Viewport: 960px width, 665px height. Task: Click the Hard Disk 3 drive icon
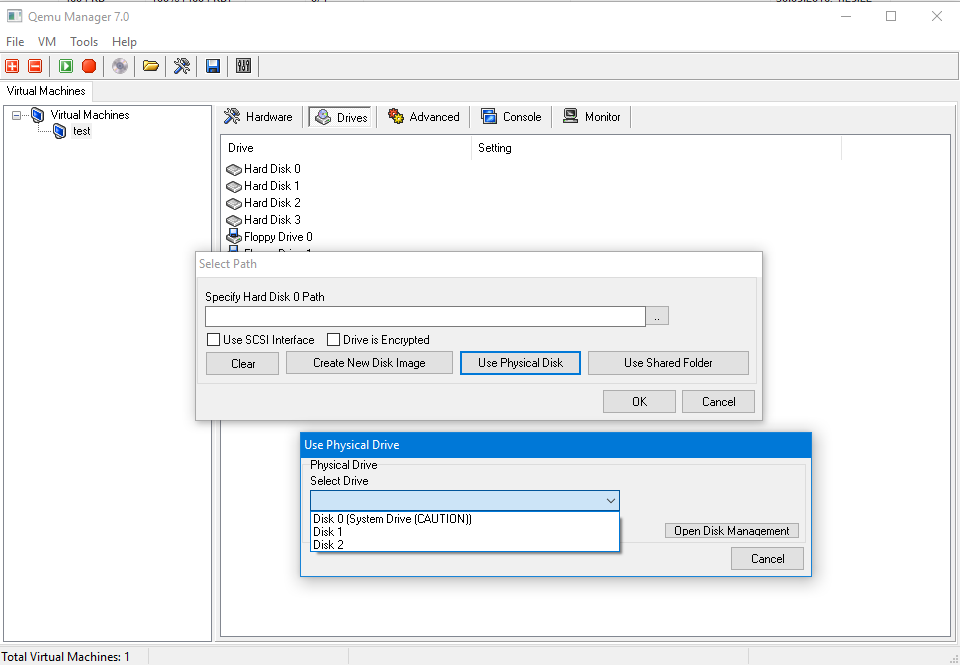coord(234,220)
